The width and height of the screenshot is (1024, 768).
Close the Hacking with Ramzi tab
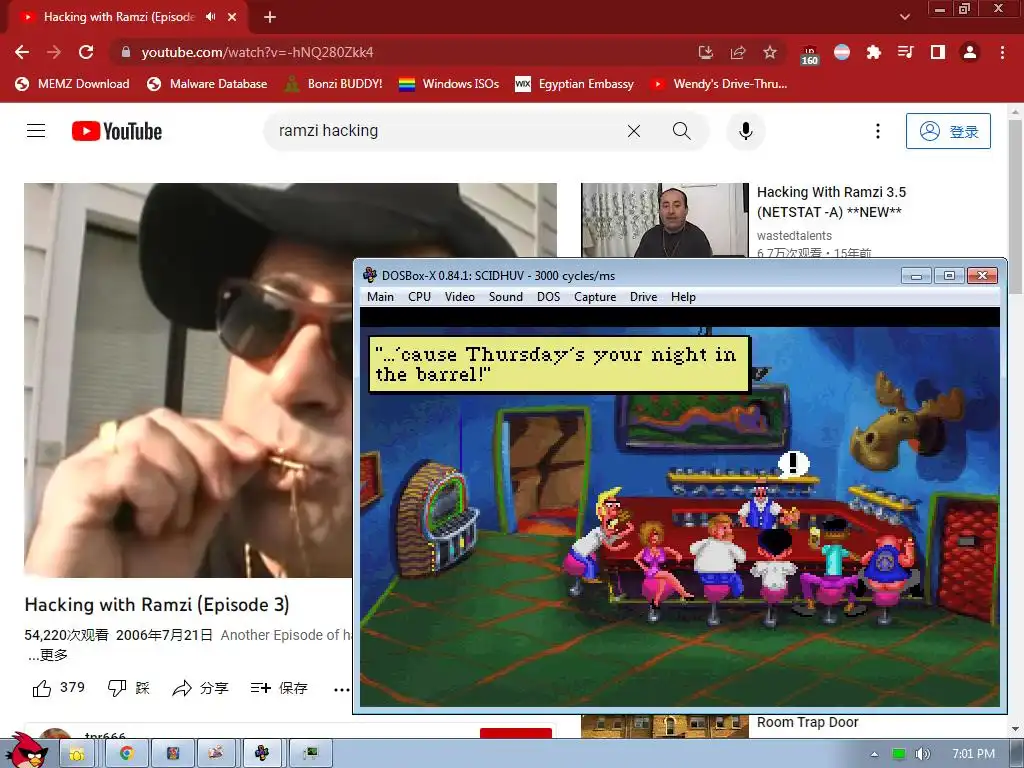coord(232,17)
